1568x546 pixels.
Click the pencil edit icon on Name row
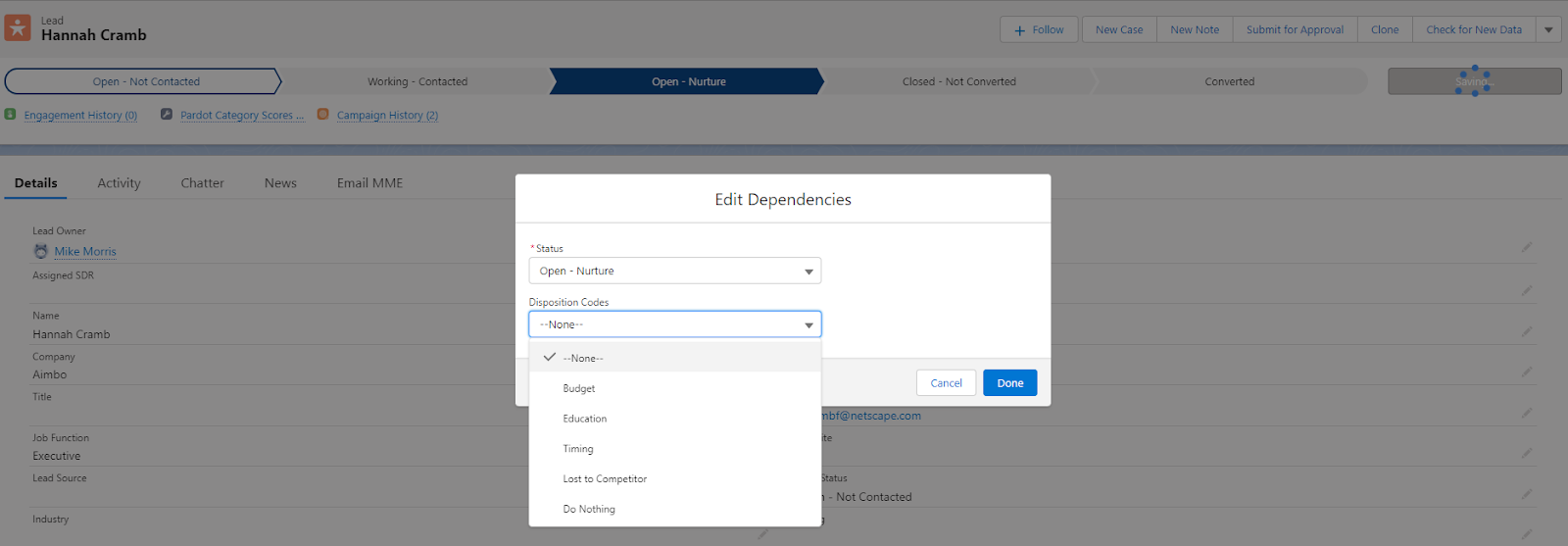(1527, 331)
